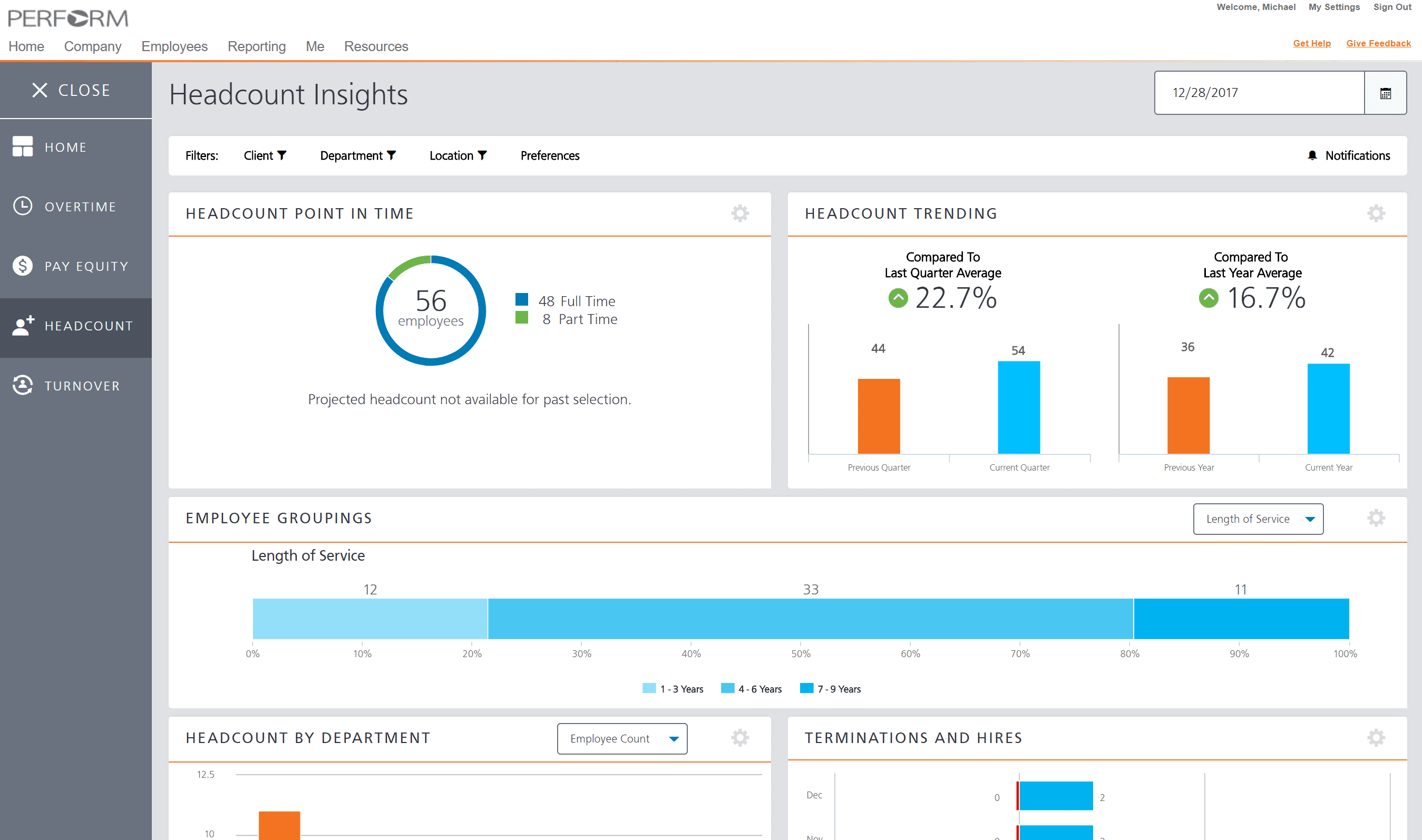This screenshot has width=1422, height=840.
Task: Switch to the Reporting menu
Action: [x=256, y=46]
